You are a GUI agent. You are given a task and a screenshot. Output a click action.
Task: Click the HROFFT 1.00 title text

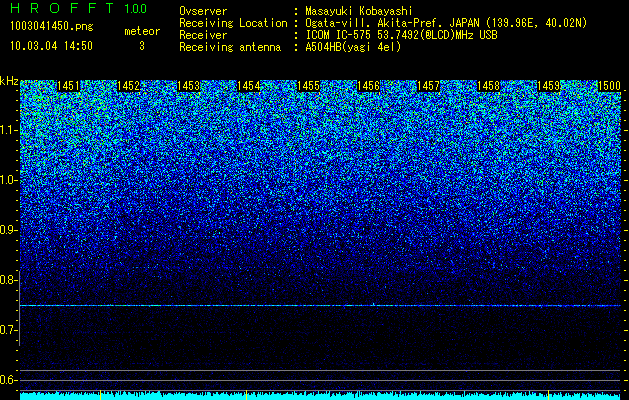coord(79,8)
